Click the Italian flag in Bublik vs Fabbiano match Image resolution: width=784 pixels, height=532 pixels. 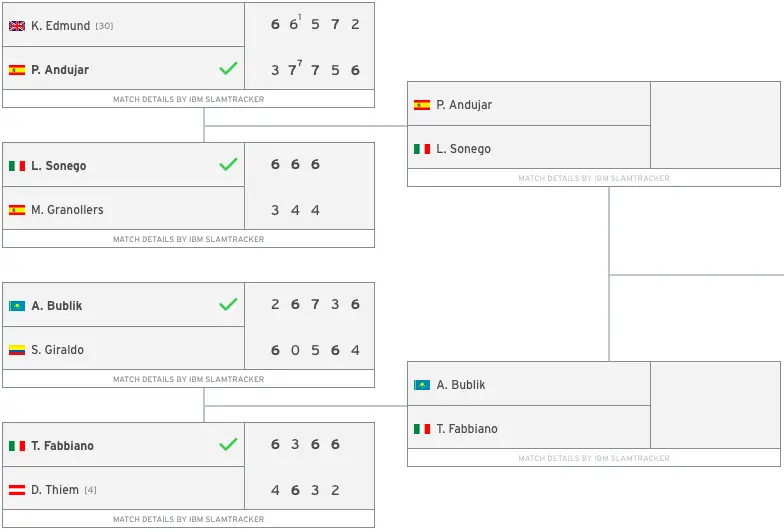422,429
